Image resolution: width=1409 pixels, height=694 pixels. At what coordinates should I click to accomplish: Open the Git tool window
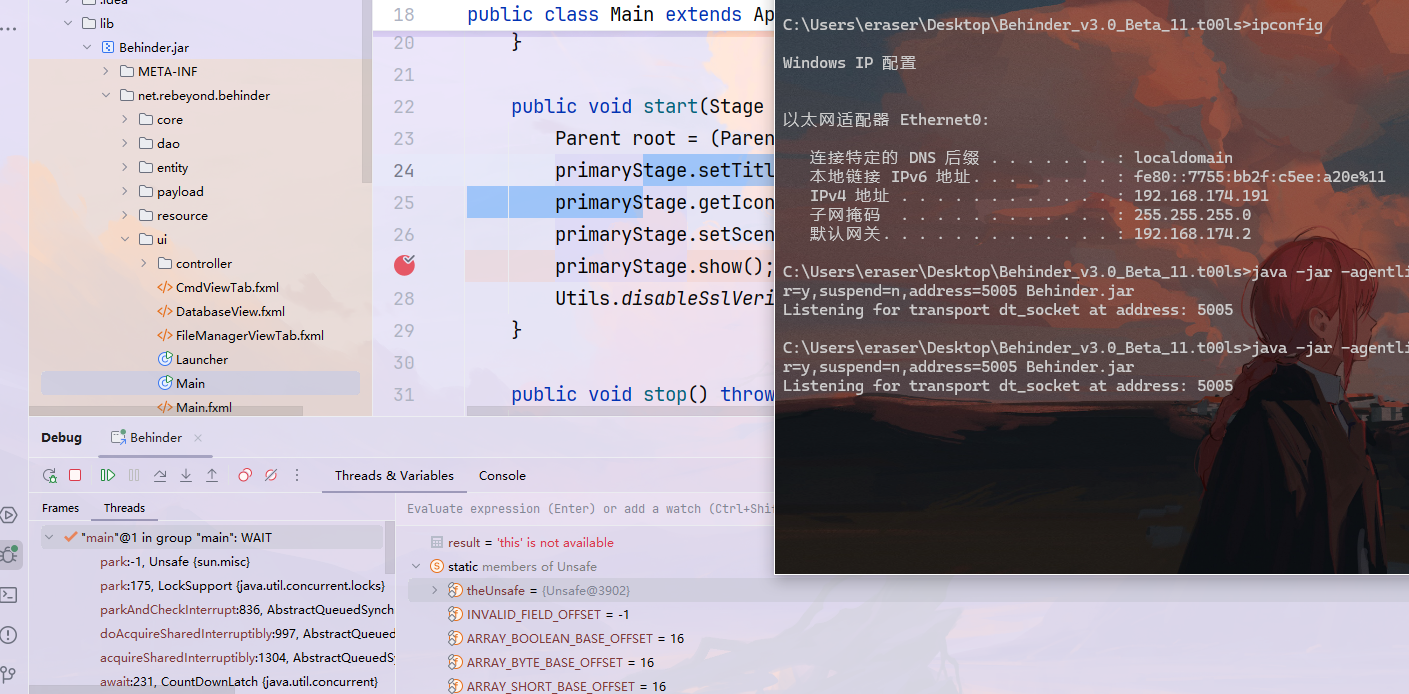click(x=9, y=675)
